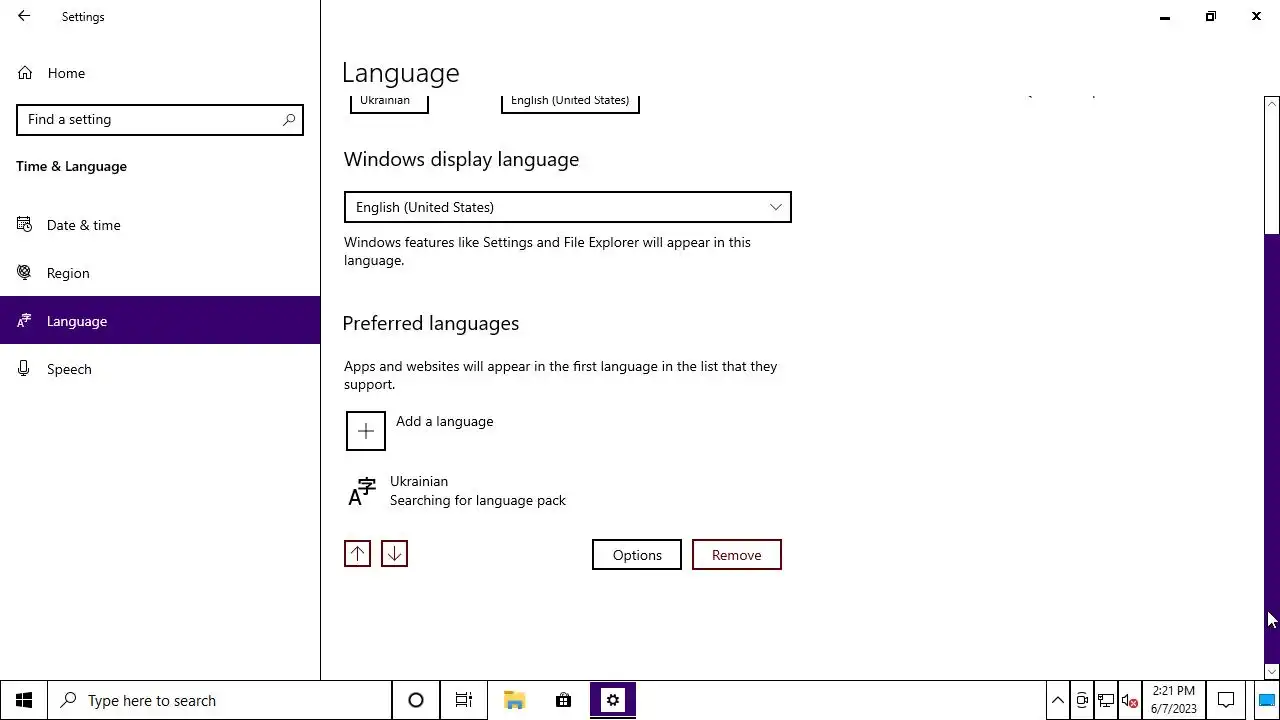This screenshot has height=720, width=1280.
Task: Click the Add a language label
Action: (445, 421)
